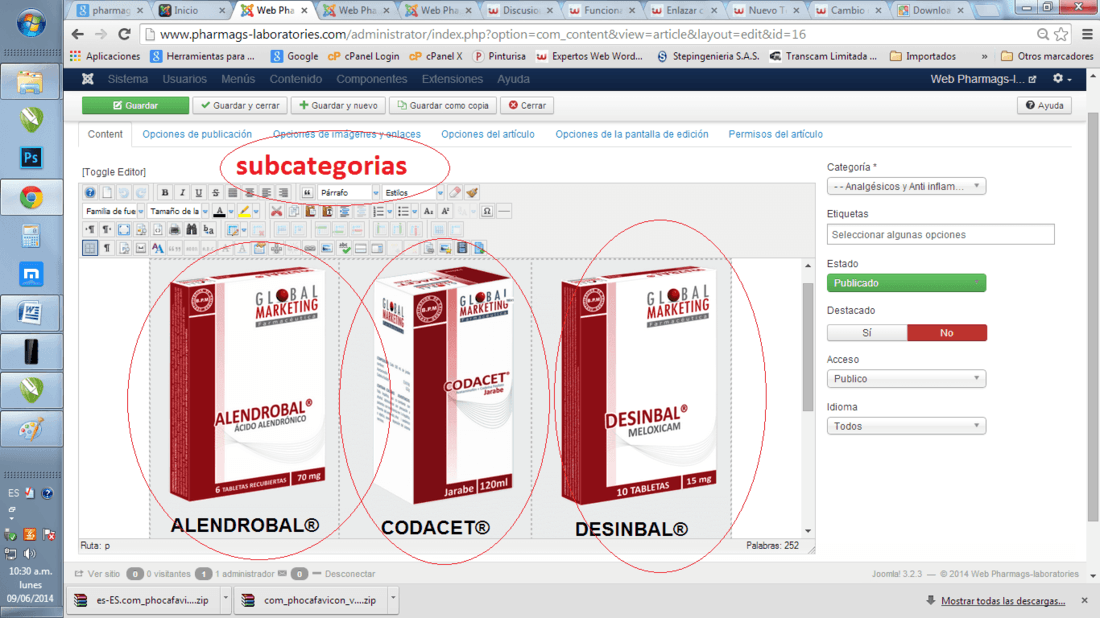Image resolution: width=1100 pixels, height=618 pixels.
Task: Switch to Permisos del artículo tab
Action: click(775, 134)
